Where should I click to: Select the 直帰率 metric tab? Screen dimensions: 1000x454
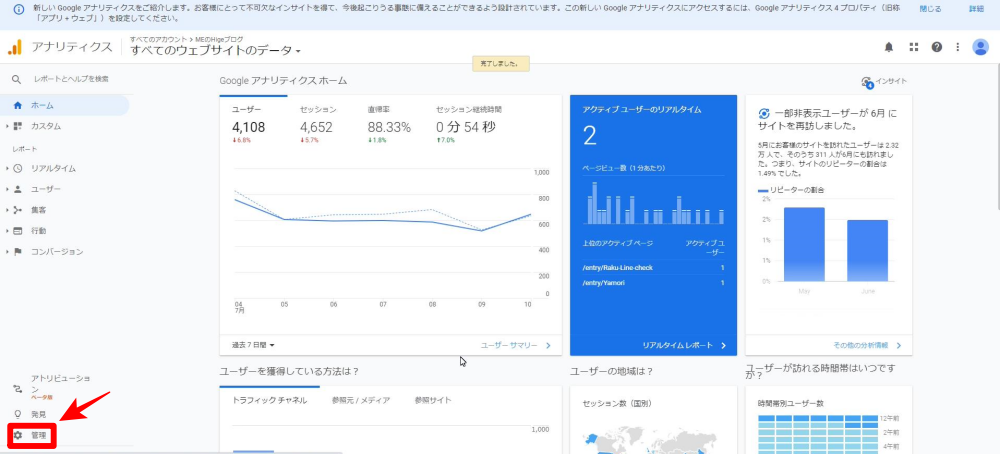coord(389,122)
